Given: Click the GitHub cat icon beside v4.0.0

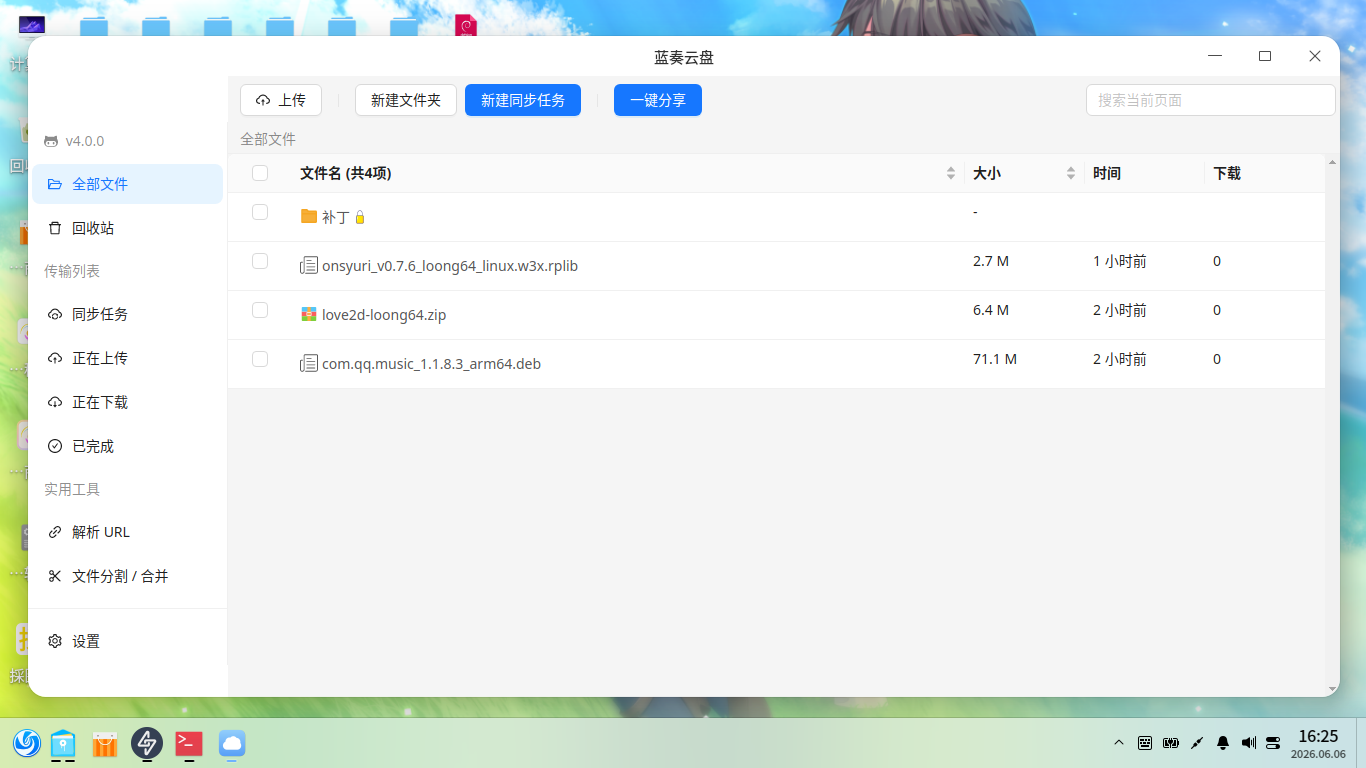Looking at the screenshot, I should [x=51, y=141].
